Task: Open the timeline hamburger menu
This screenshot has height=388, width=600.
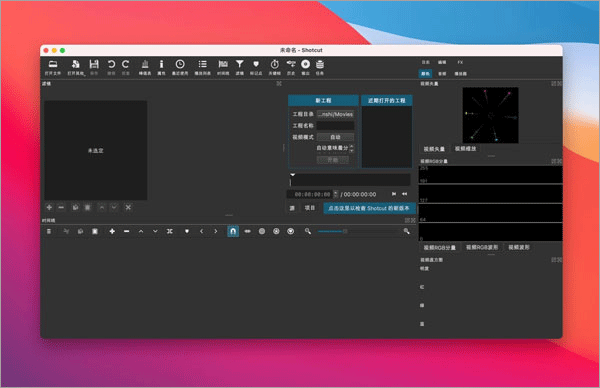Action: (x=49, y=231)
